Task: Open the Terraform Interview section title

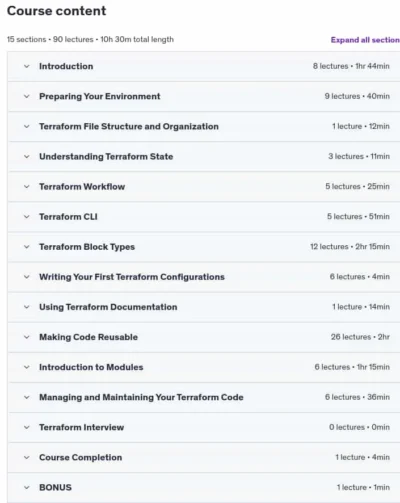Action: 81,427
